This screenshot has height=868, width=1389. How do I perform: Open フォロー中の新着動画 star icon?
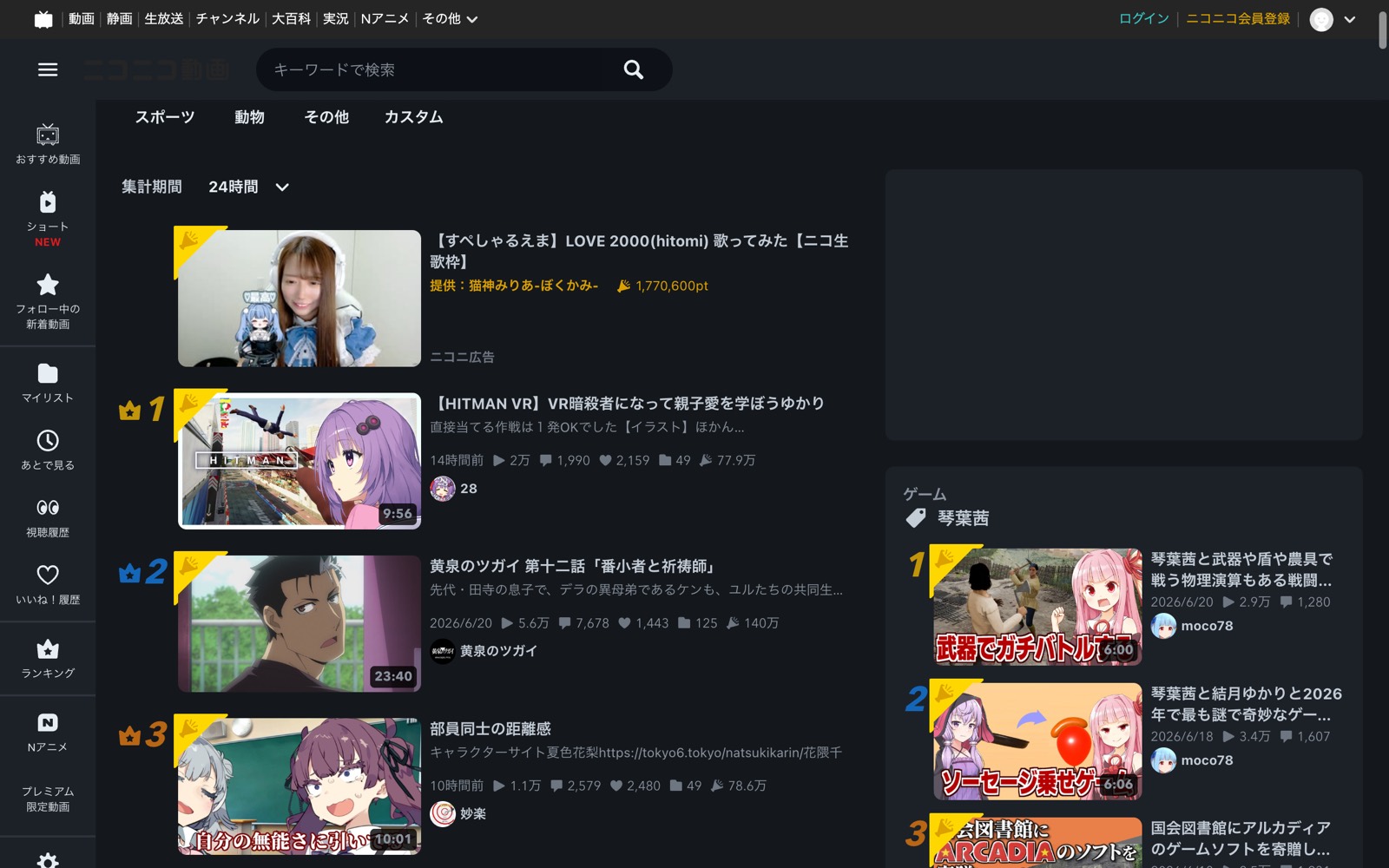(48, 285)
